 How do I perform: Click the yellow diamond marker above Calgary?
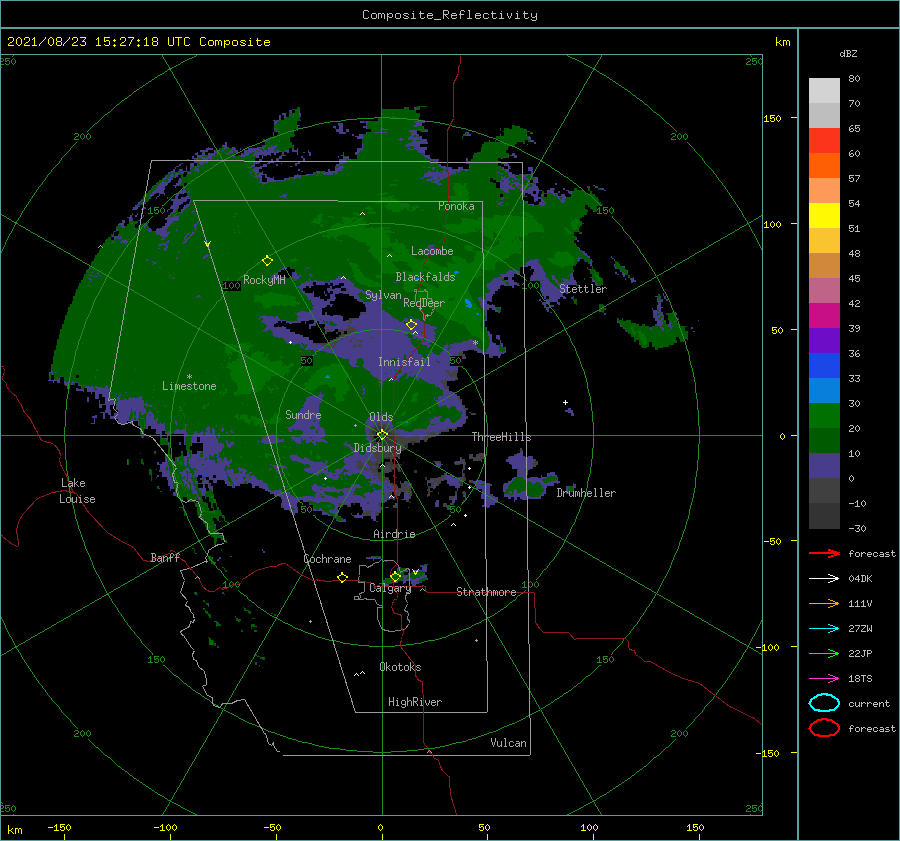pyautogui.click(x=395, y=576)
